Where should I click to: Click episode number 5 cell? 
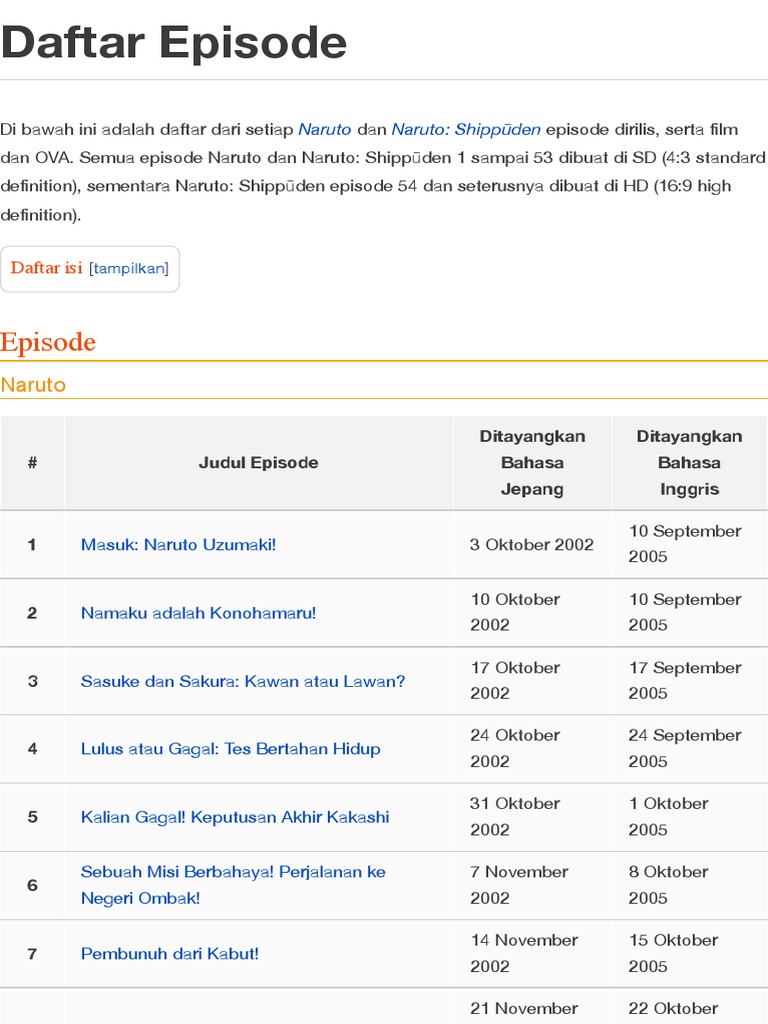pyautogui.click(x=32, y=817)
